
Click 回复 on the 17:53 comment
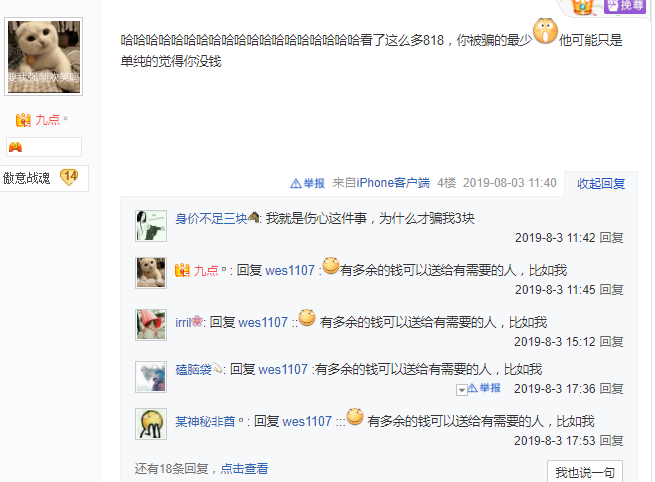point(612,441)
